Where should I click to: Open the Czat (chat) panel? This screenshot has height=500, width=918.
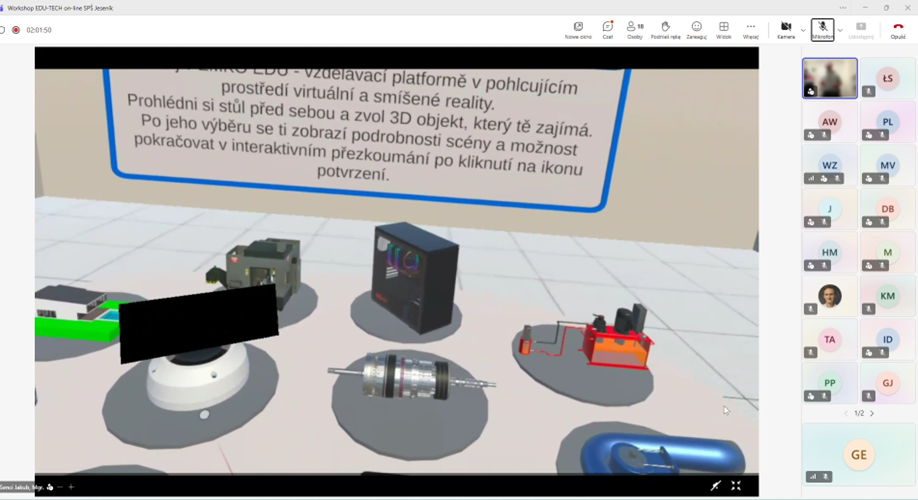tap(607, 30)
